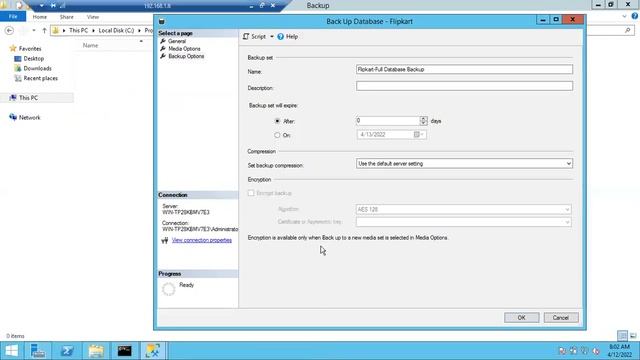Expand the Explorer ribbon chevron
Viewport: 640px width, 360px height.
(x=624, y=16)
